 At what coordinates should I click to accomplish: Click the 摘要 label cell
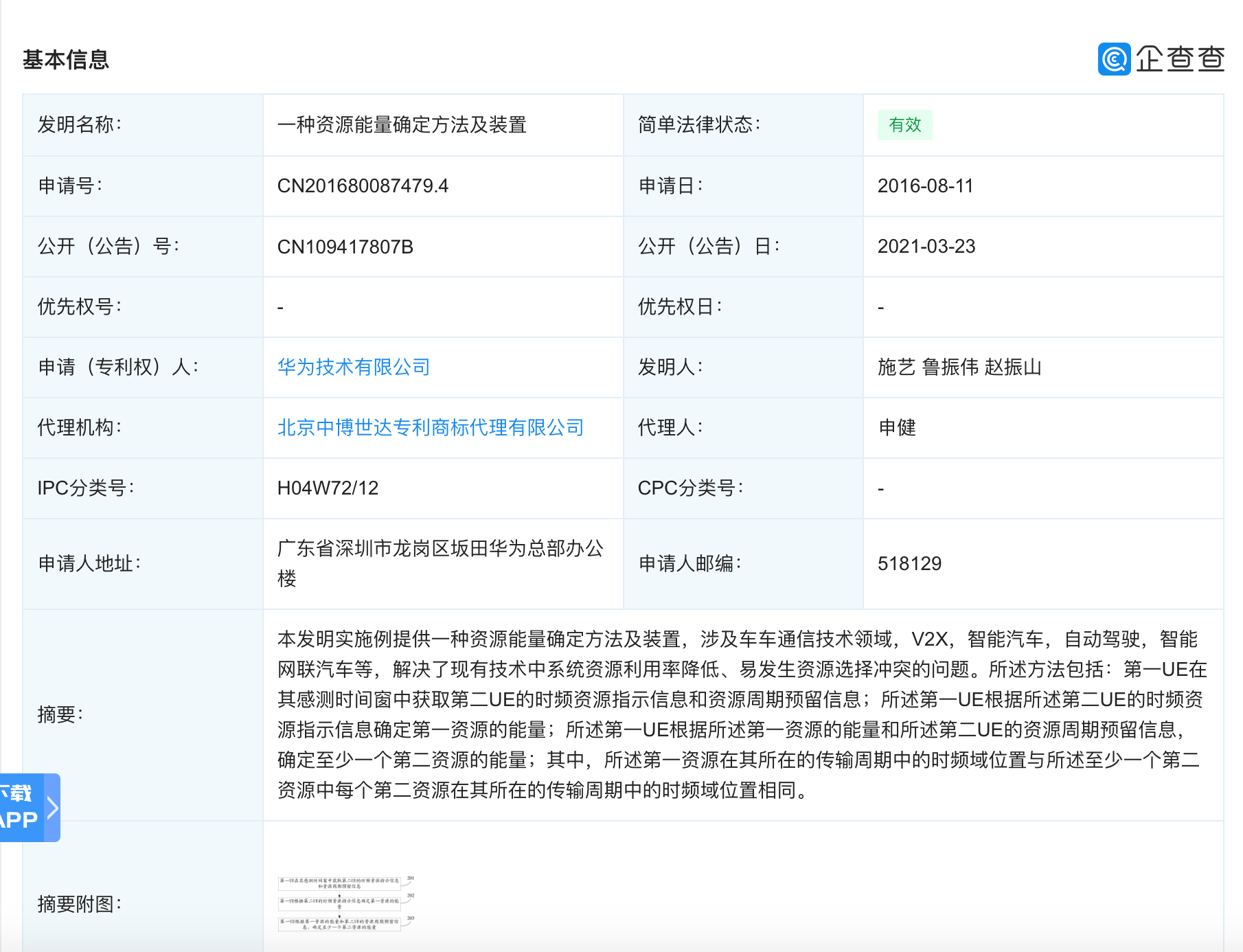(143, 714)
